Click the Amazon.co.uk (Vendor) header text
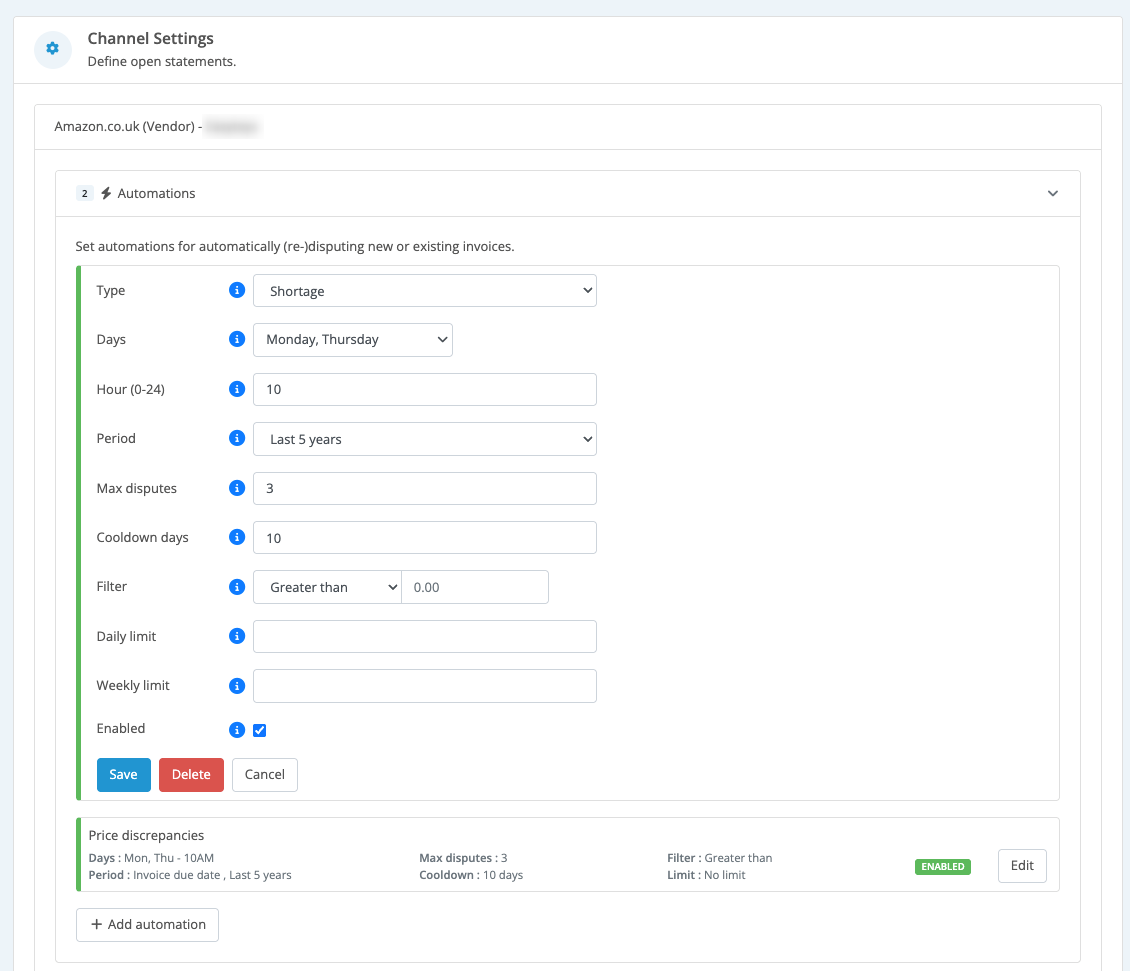1130x971 pixels. coord(128,126)
